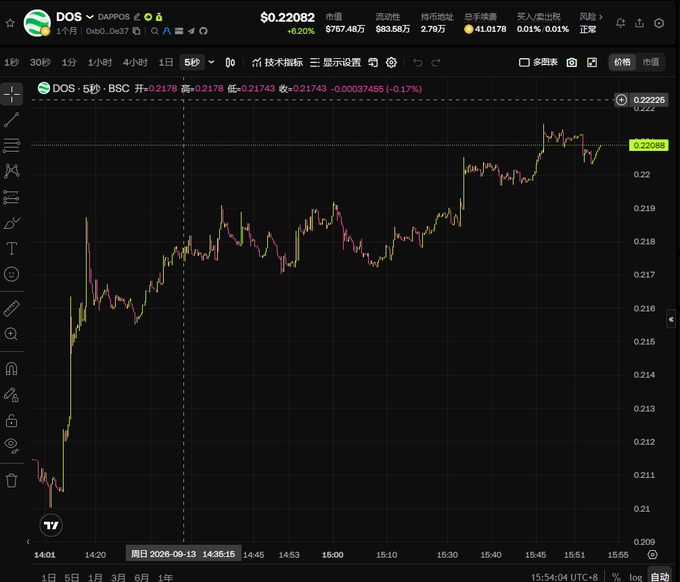
Task: Select the crosshair cursor tool
Action: pyautogui.click(x=12, y=94)
